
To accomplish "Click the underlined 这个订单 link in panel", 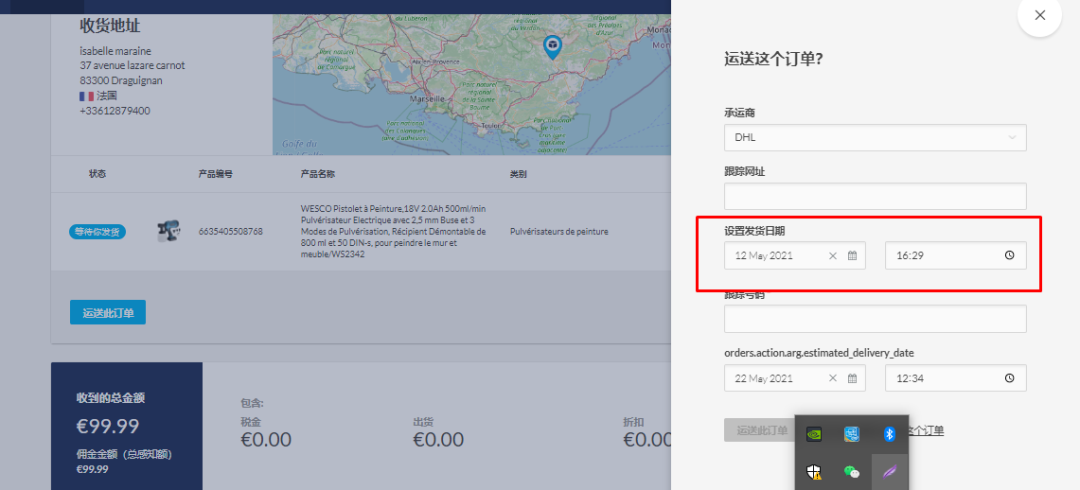I will pyautogui.click(x=926, y=431).
